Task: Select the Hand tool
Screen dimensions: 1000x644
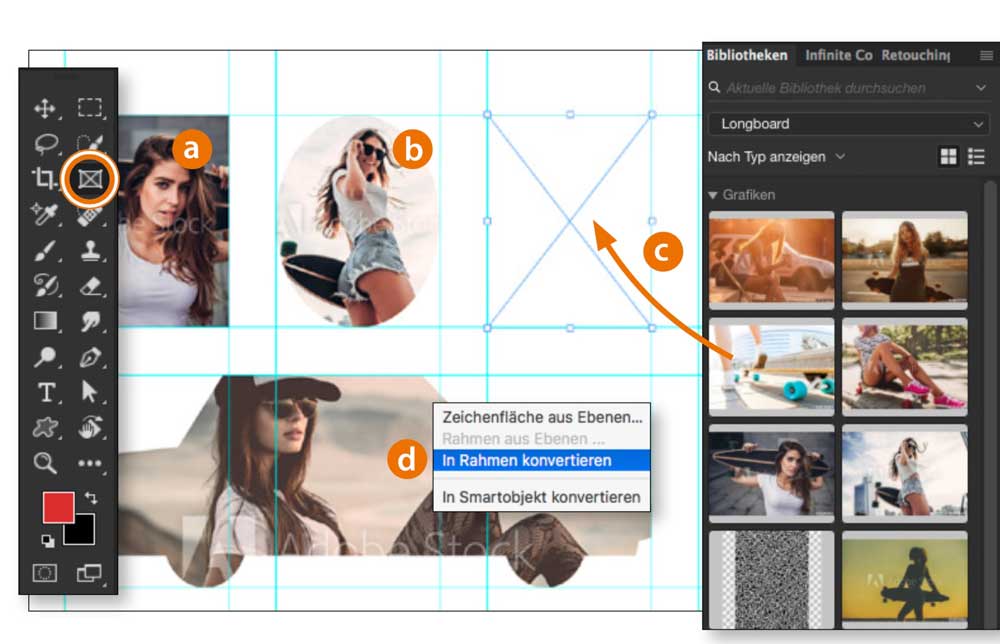Action: tap(90, 427)
